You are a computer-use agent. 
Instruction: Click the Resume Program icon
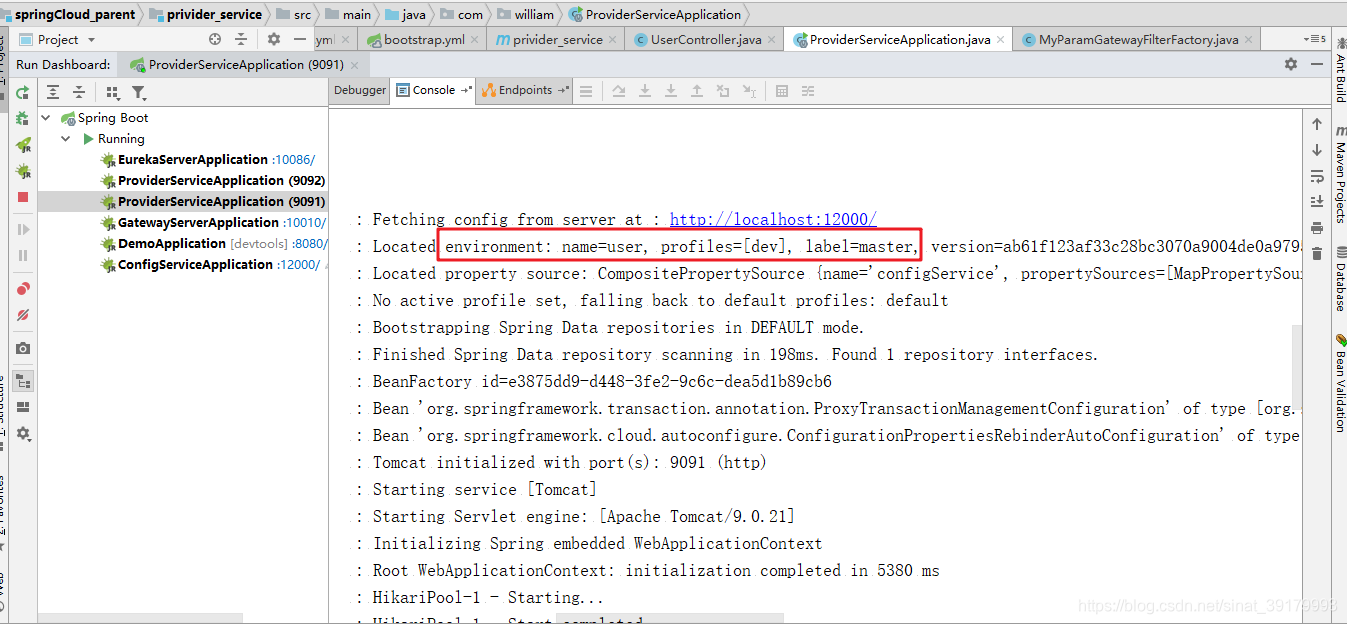click(x=23, y=229)
